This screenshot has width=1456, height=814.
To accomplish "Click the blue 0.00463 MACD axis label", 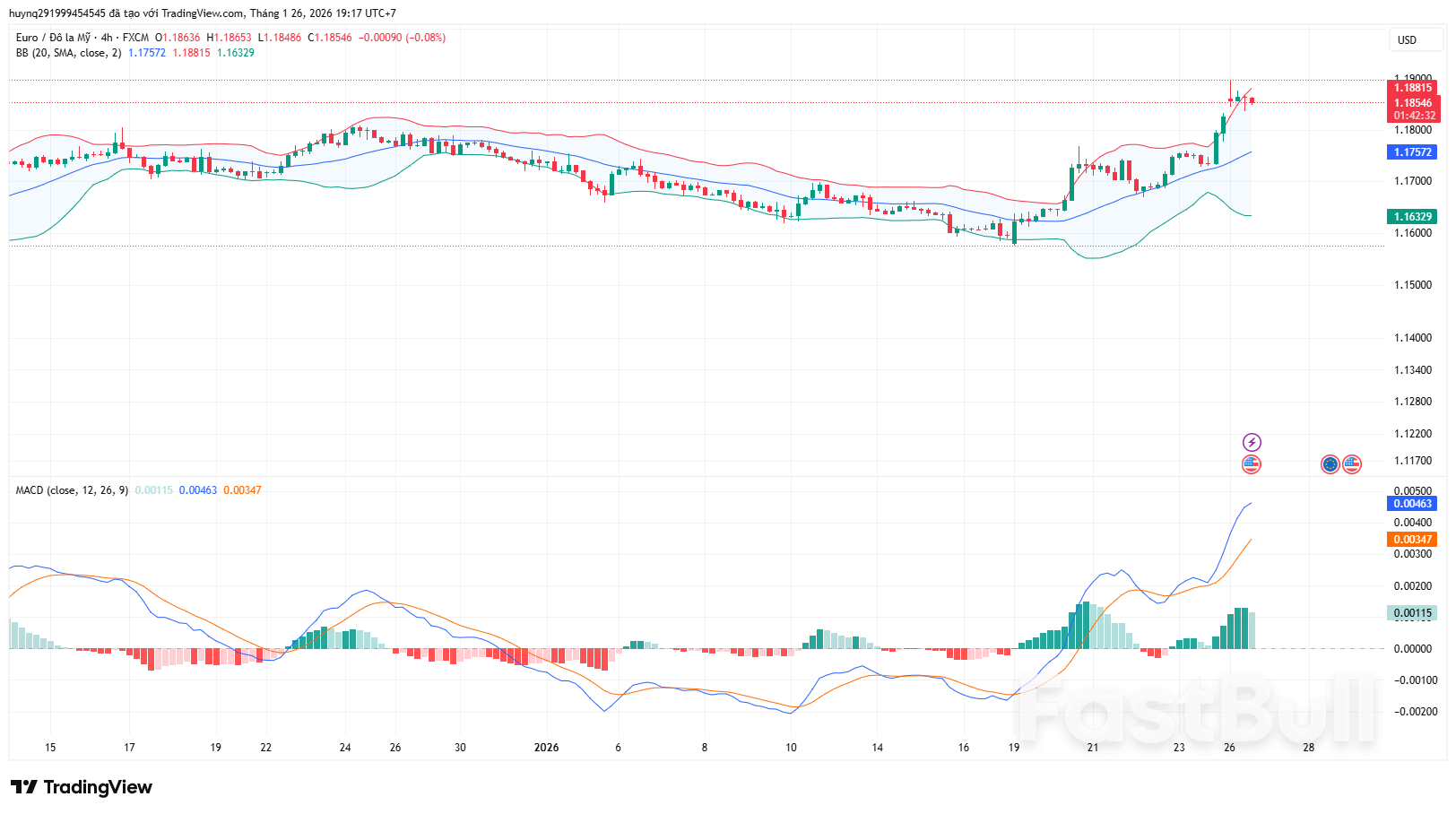I will 1412,504.
